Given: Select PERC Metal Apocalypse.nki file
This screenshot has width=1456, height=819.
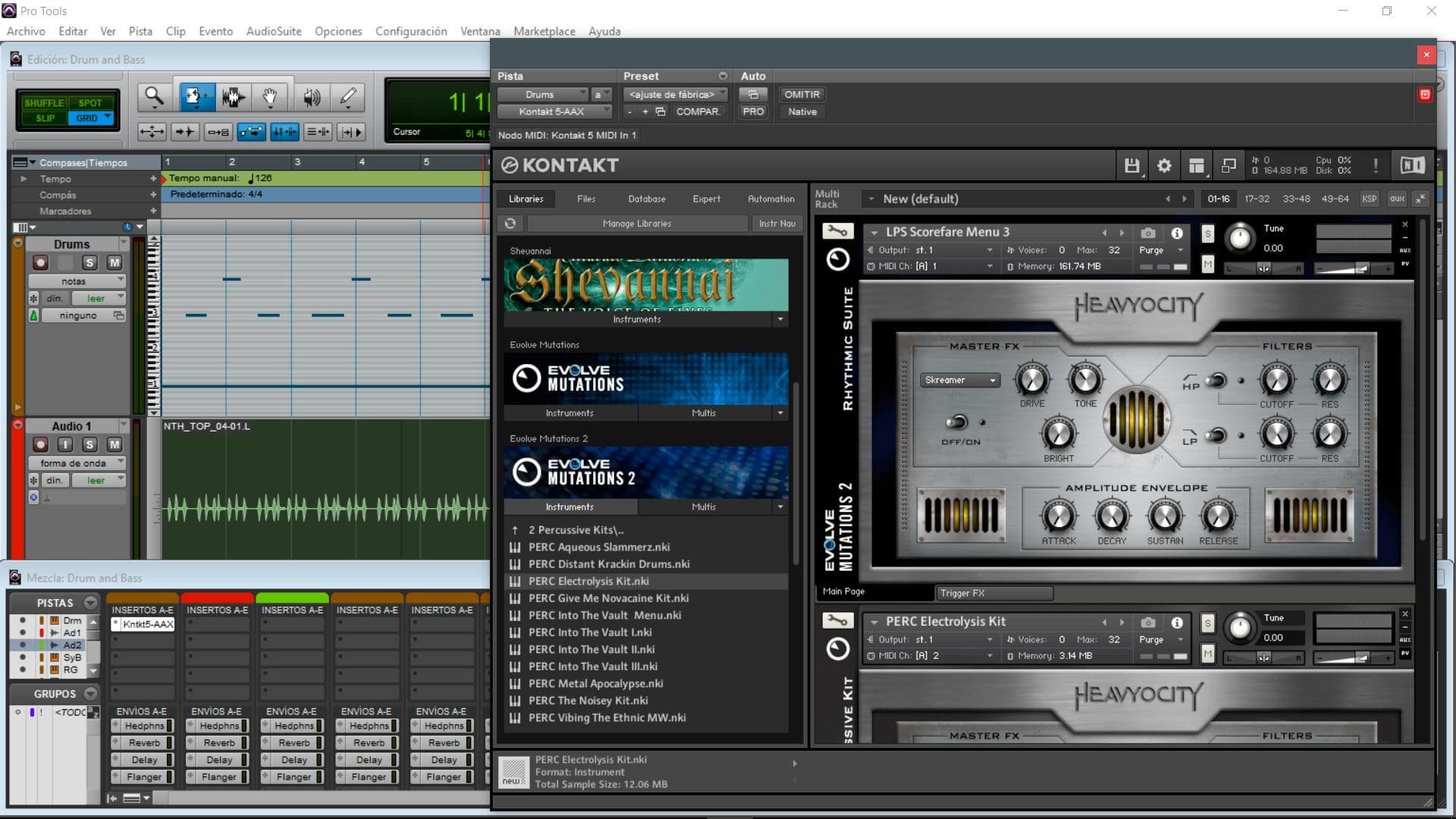Looking at the screenshot, I should tap(596, 683).
